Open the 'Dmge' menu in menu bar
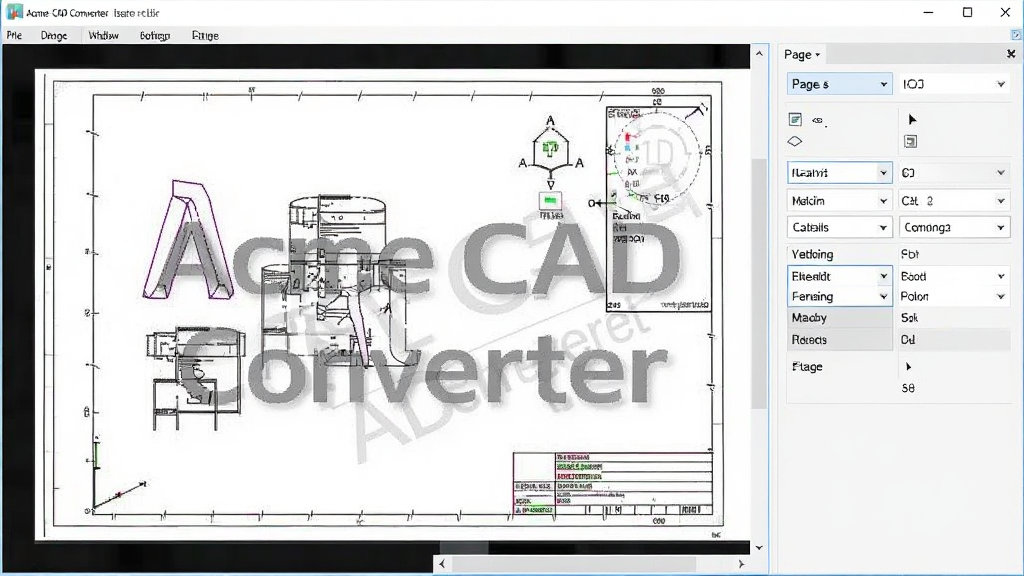Image resolution: width=1024 pixels, height=576 pixels. click(x=54, y=35)
